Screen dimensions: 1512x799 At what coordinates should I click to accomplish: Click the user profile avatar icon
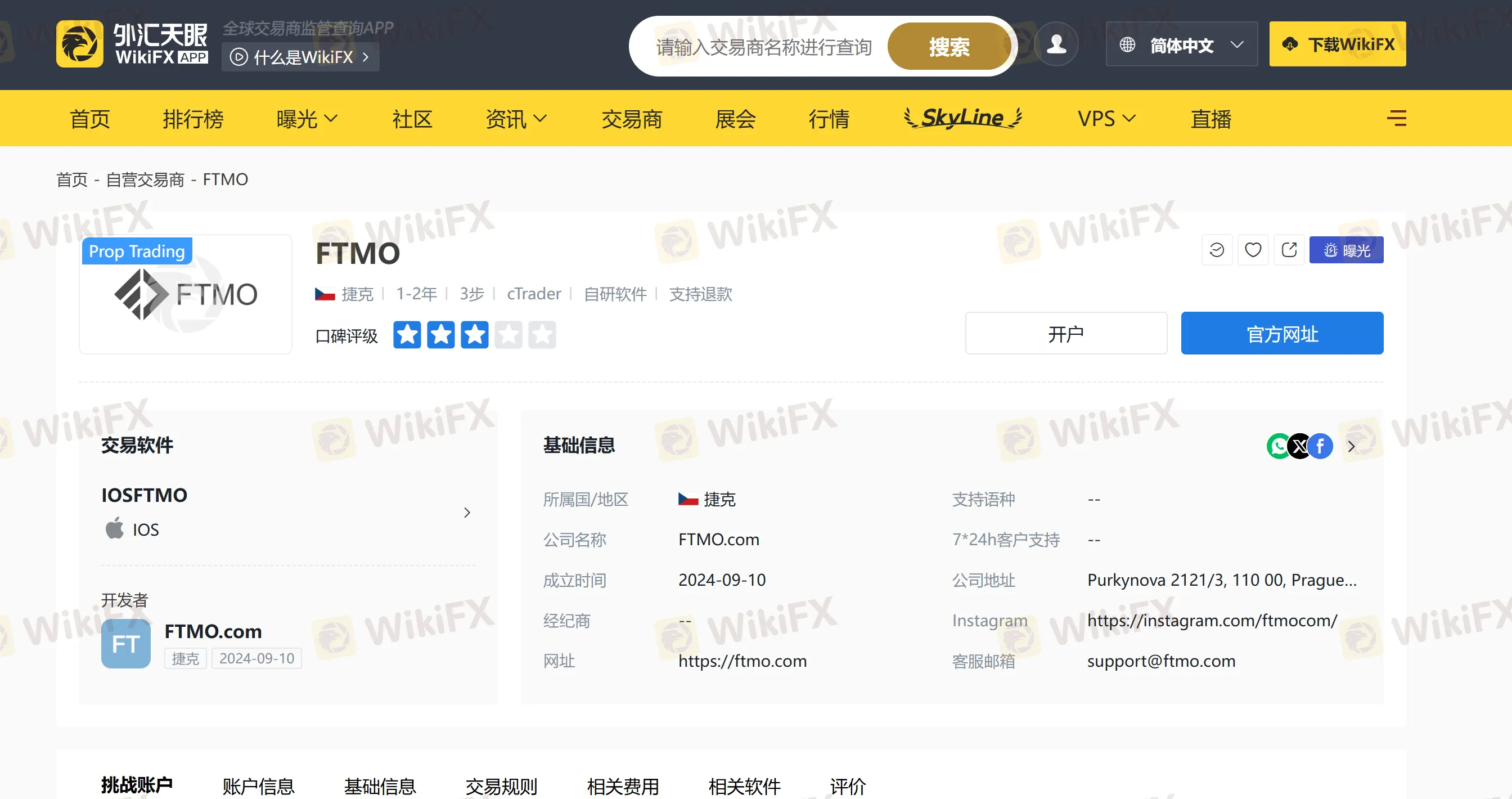[x=1056, y=44]
